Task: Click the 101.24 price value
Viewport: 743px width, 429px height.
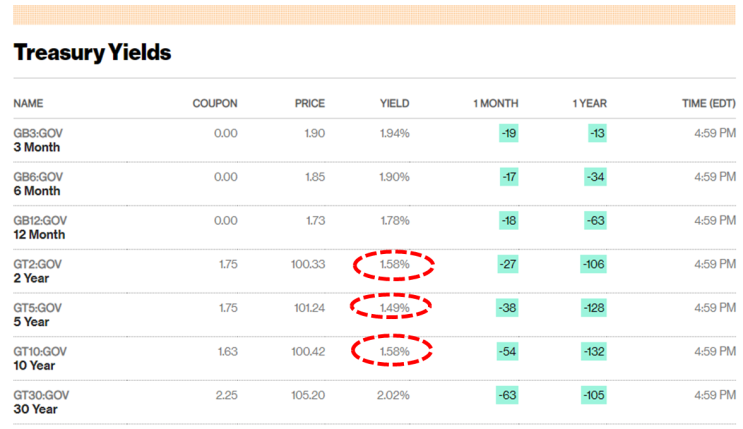Action: point(309,308)
